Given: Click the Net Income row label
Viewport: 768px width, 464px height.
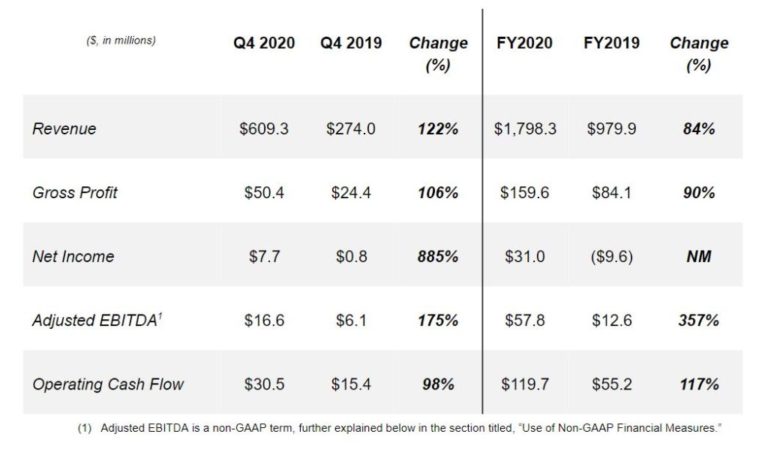Looking at the screenshot, I should [x=73, y=256].
